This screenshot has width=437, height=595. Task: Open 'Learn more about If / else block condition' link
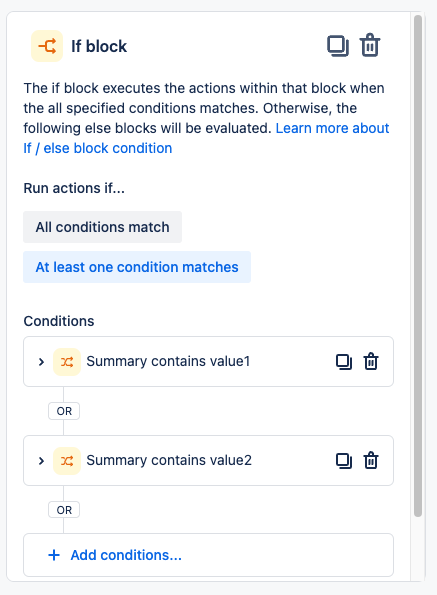coord(206,138)
